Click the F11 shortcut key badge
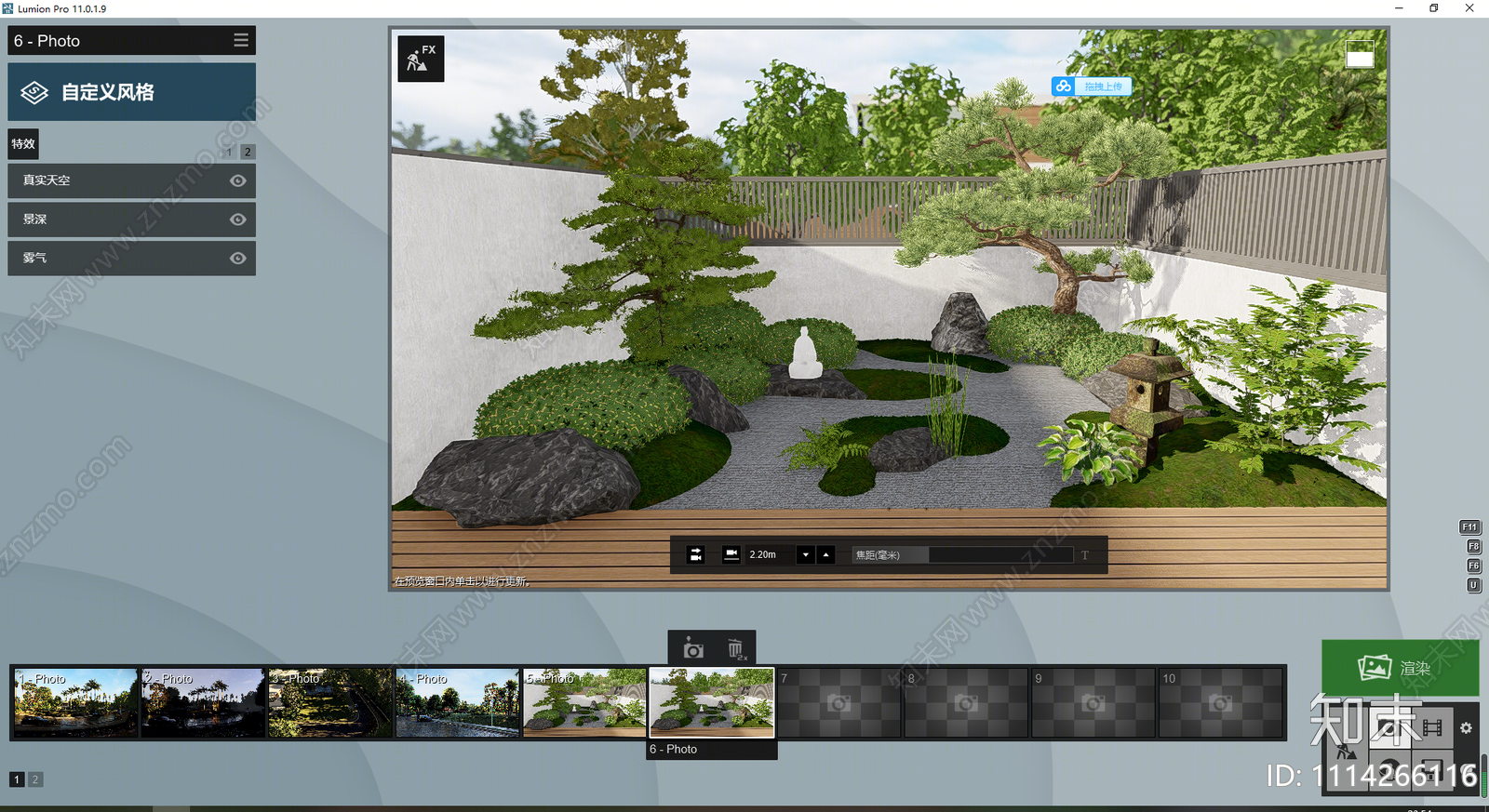The width and height of the screenshot is (1489, 812). (x=1469, y=527)
